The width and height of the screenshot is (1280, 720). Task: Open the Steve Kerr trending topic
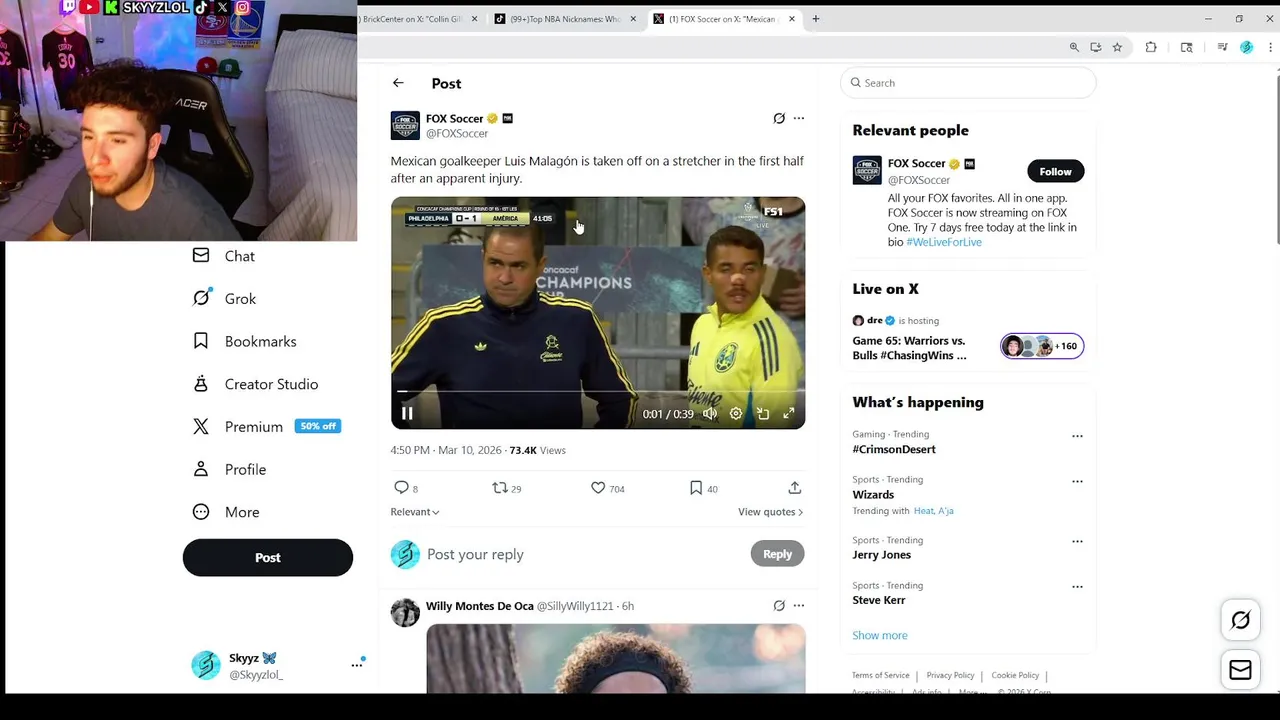tap(879, 600)
